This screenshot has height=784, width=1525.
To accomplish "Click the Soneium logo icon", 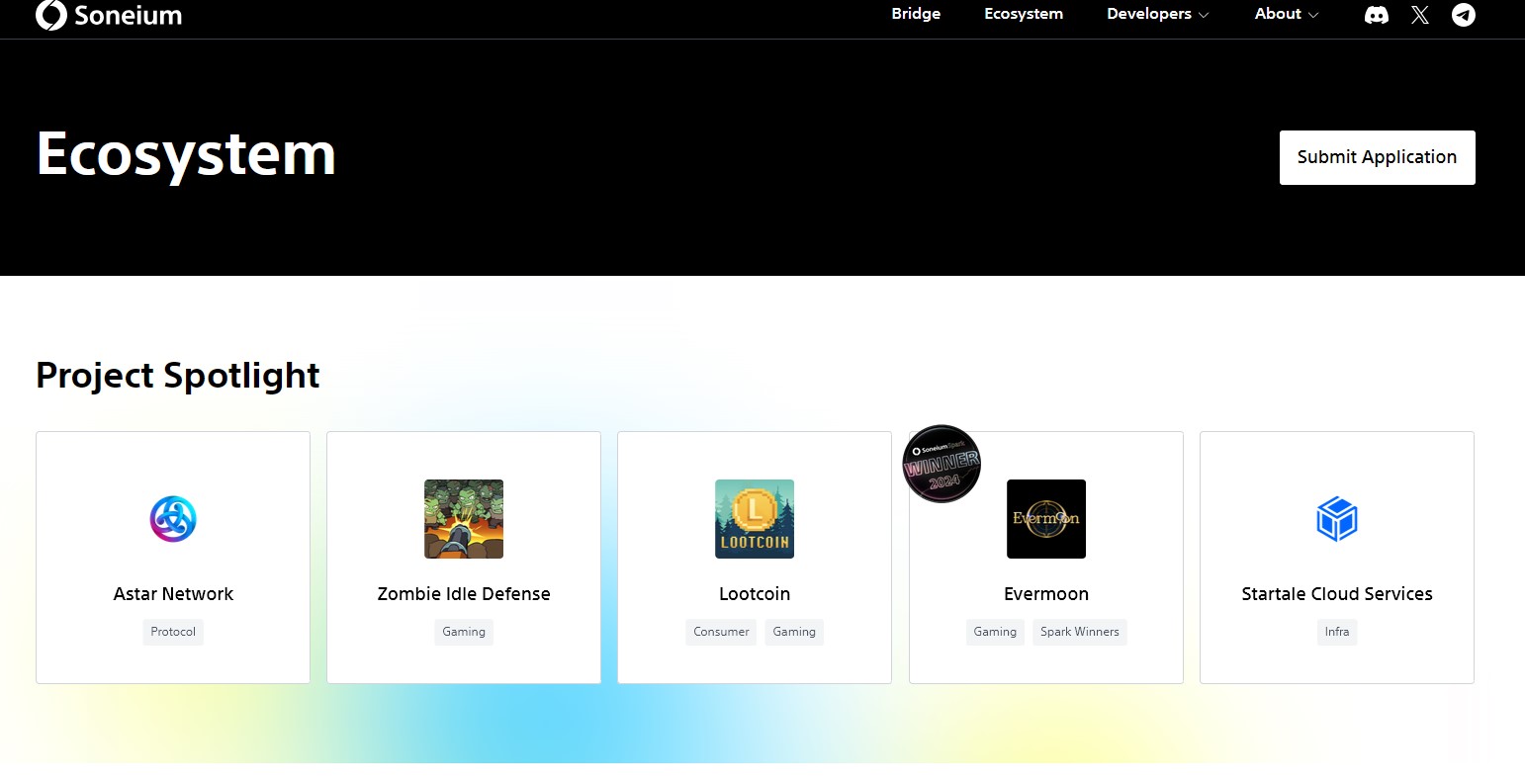I will click(51, 15).
